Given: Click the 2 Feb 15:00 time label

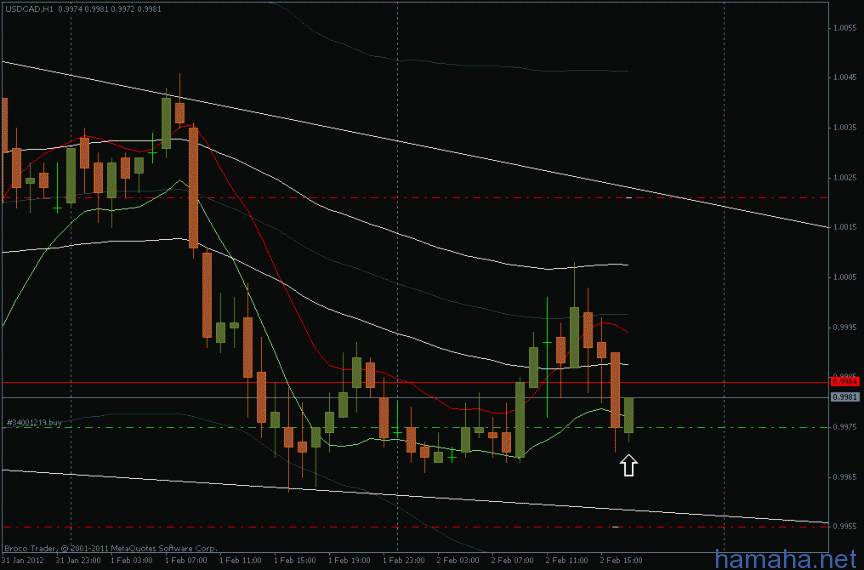Looking at the screenshot, I should [622, 561].
